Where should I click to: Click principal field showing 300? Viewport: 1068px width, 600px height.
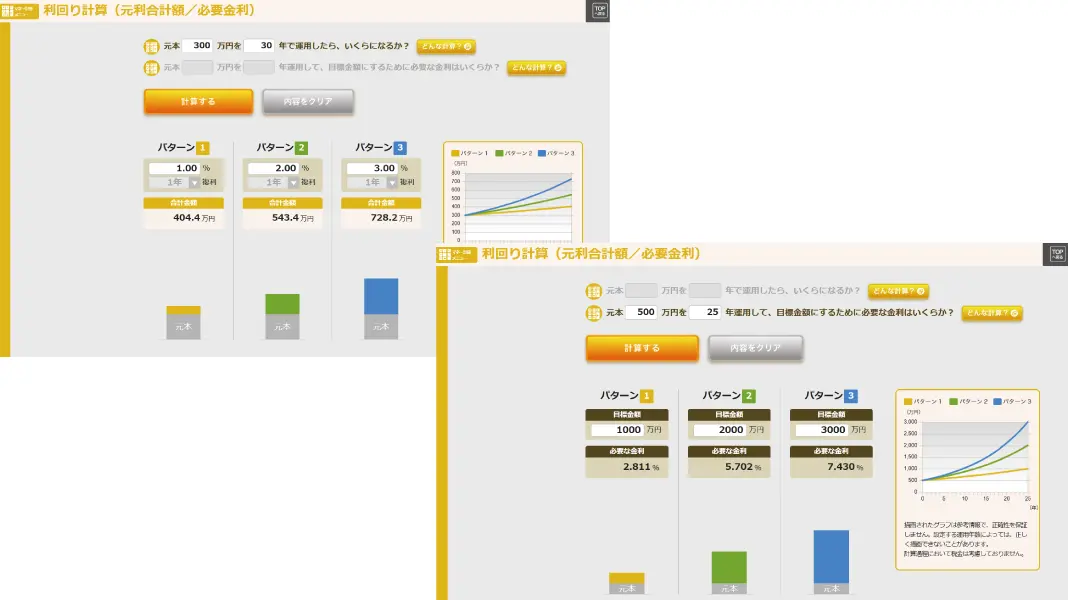coord(198,46)
